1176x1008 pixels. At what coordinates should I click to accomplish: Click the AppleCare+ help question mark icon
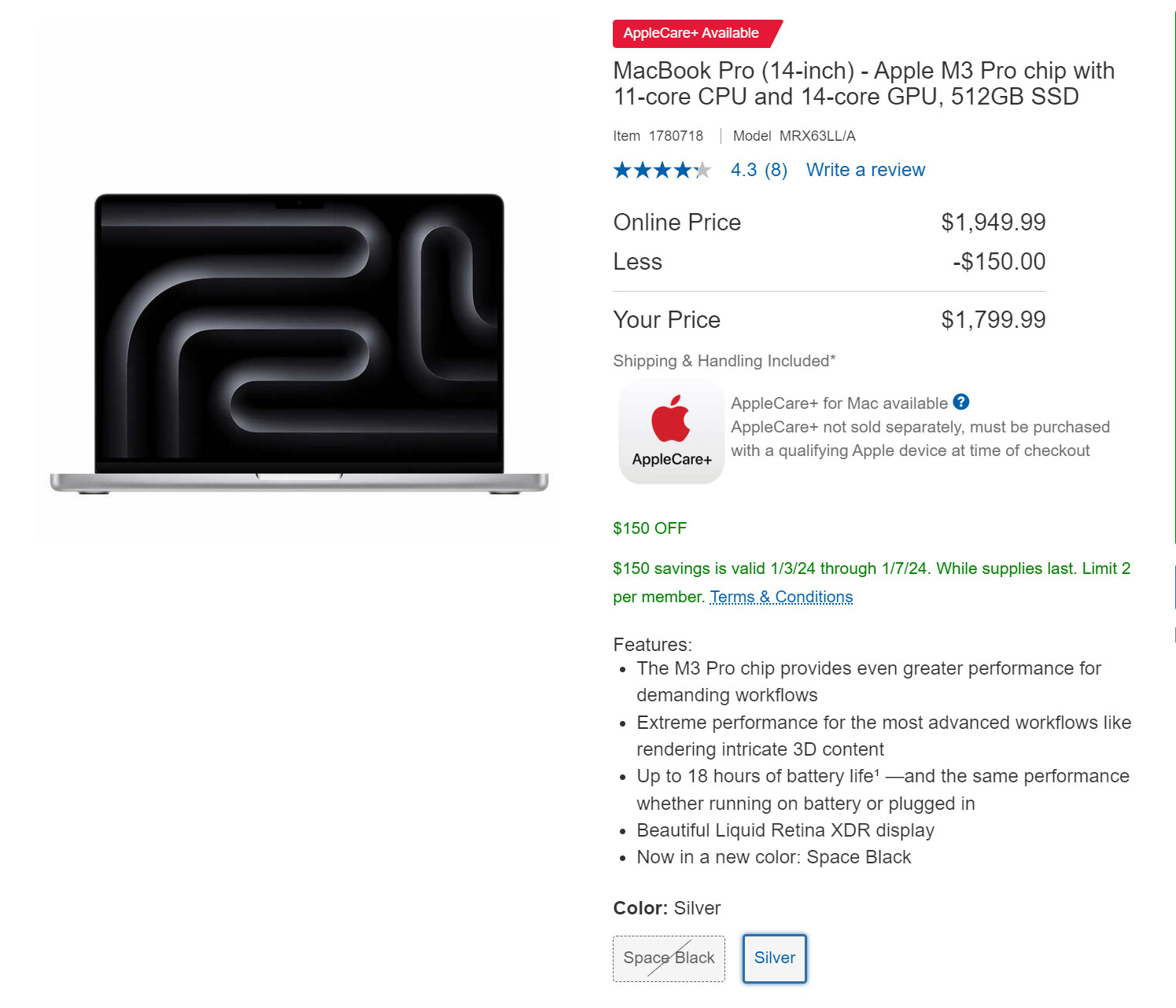(960, 403)
